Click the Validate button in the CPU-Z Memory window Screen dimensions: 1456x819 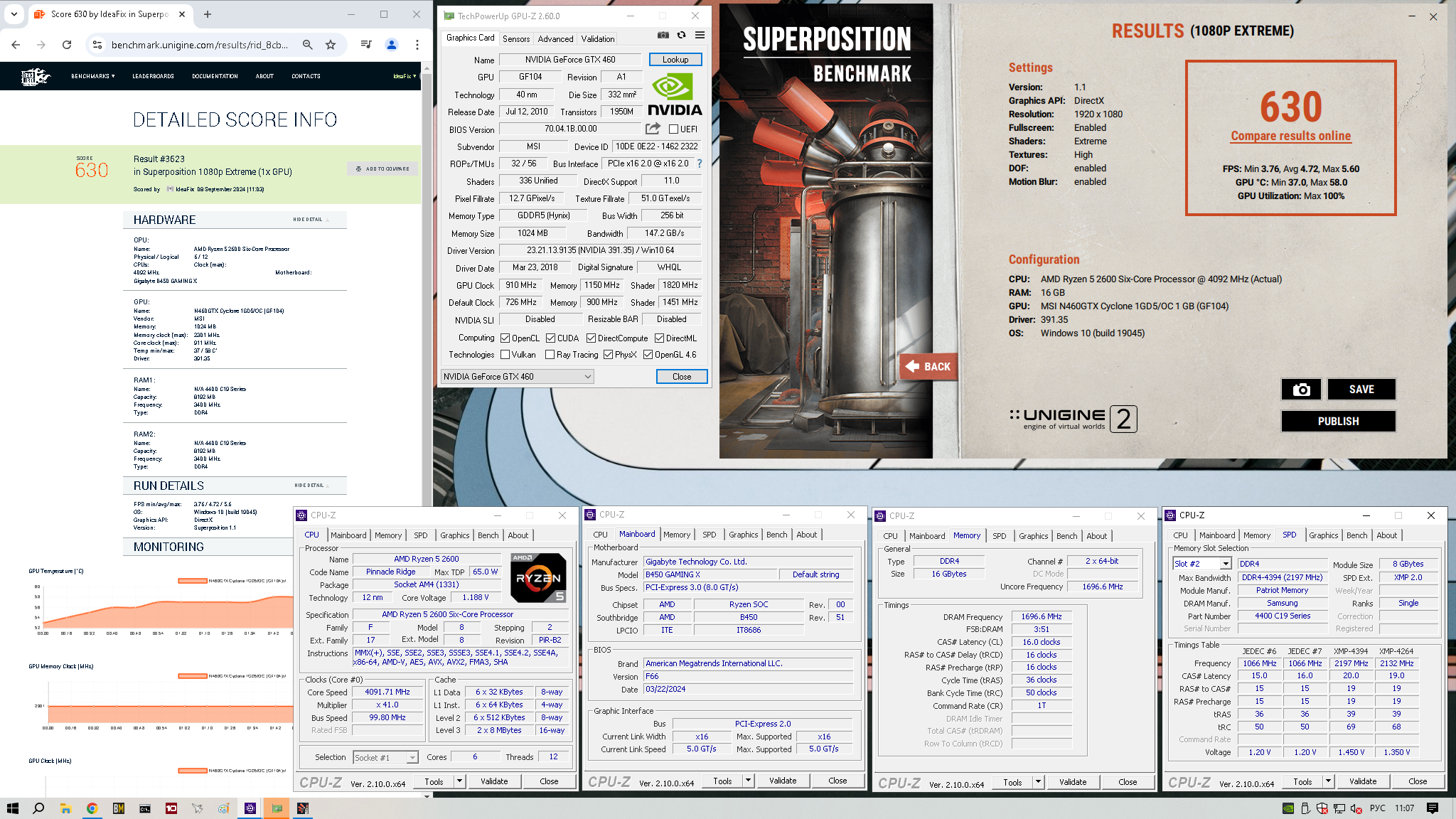(x=1072, y=782)
